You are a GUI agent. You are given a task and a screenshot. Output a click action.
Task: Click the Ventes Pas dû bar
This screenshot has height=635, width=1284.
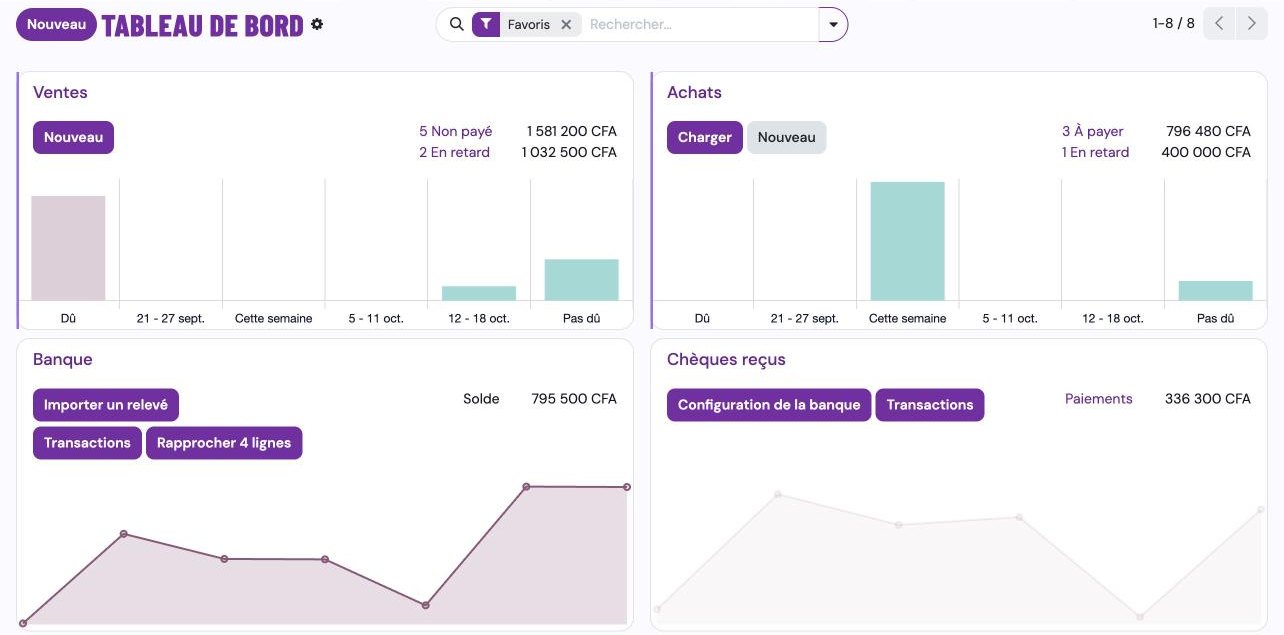[x=581, y=280]
